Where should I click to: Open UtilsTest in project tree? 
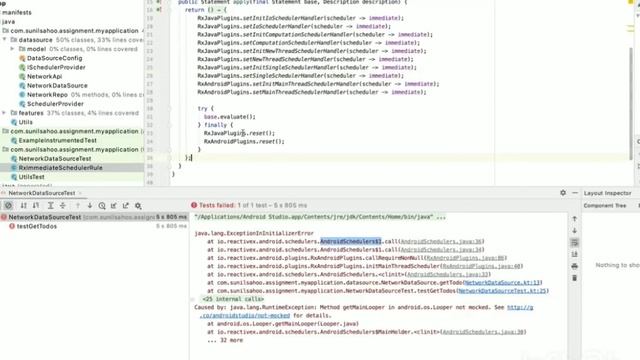[31, 177]
